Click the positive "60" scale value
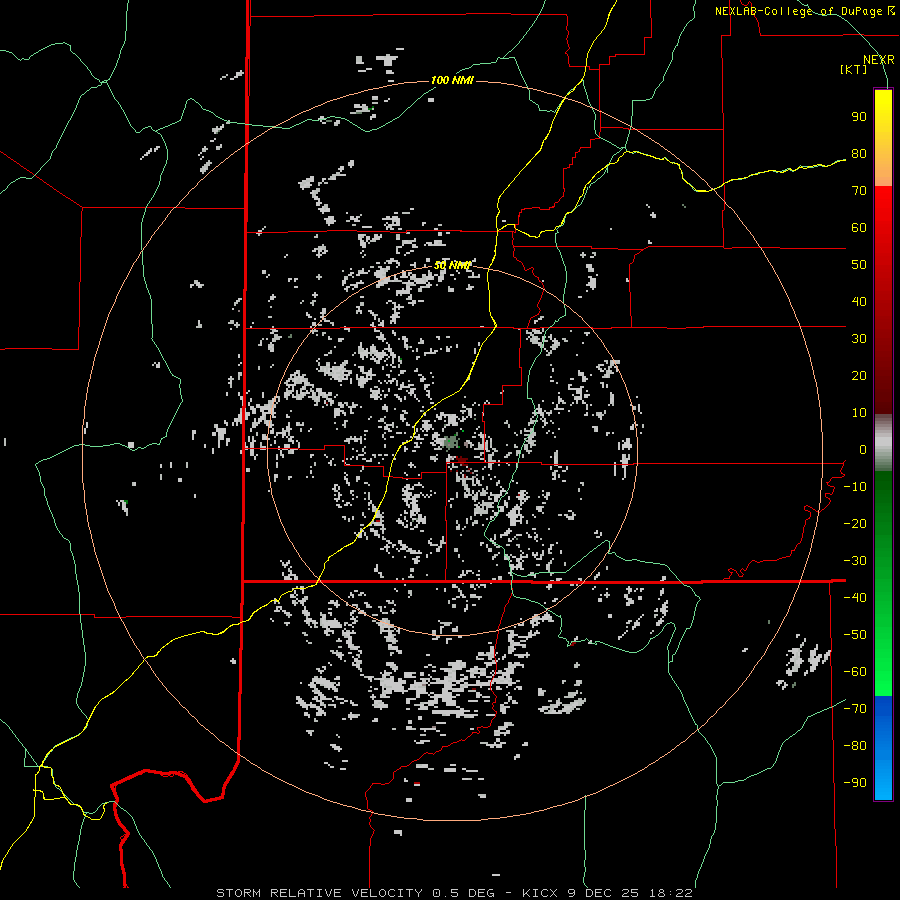Viewport: 900px width, 900px height. pyautogui.click(x=859, y=228)
